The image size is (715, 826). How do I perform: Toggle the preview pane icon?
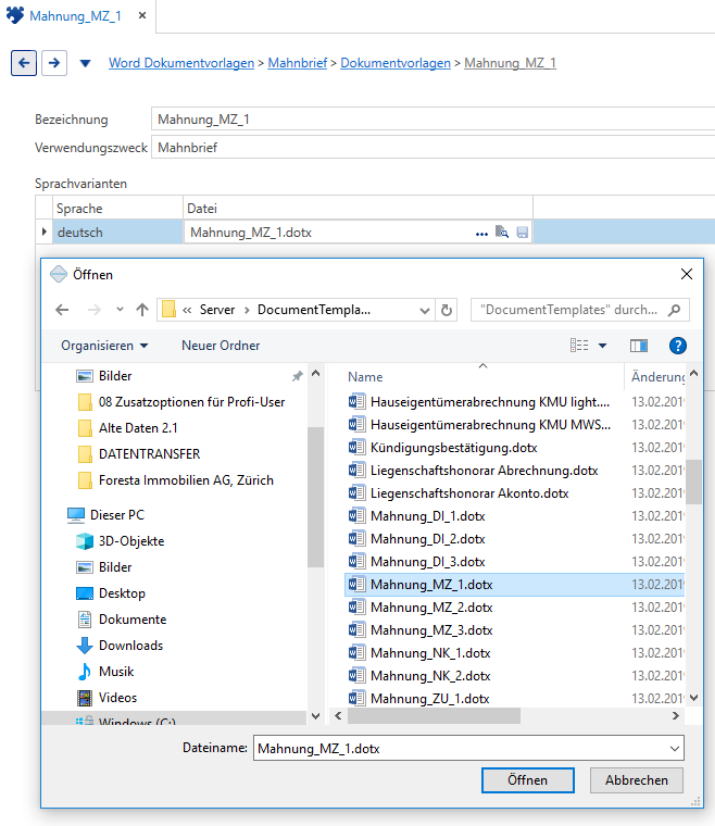pos(639,346)
